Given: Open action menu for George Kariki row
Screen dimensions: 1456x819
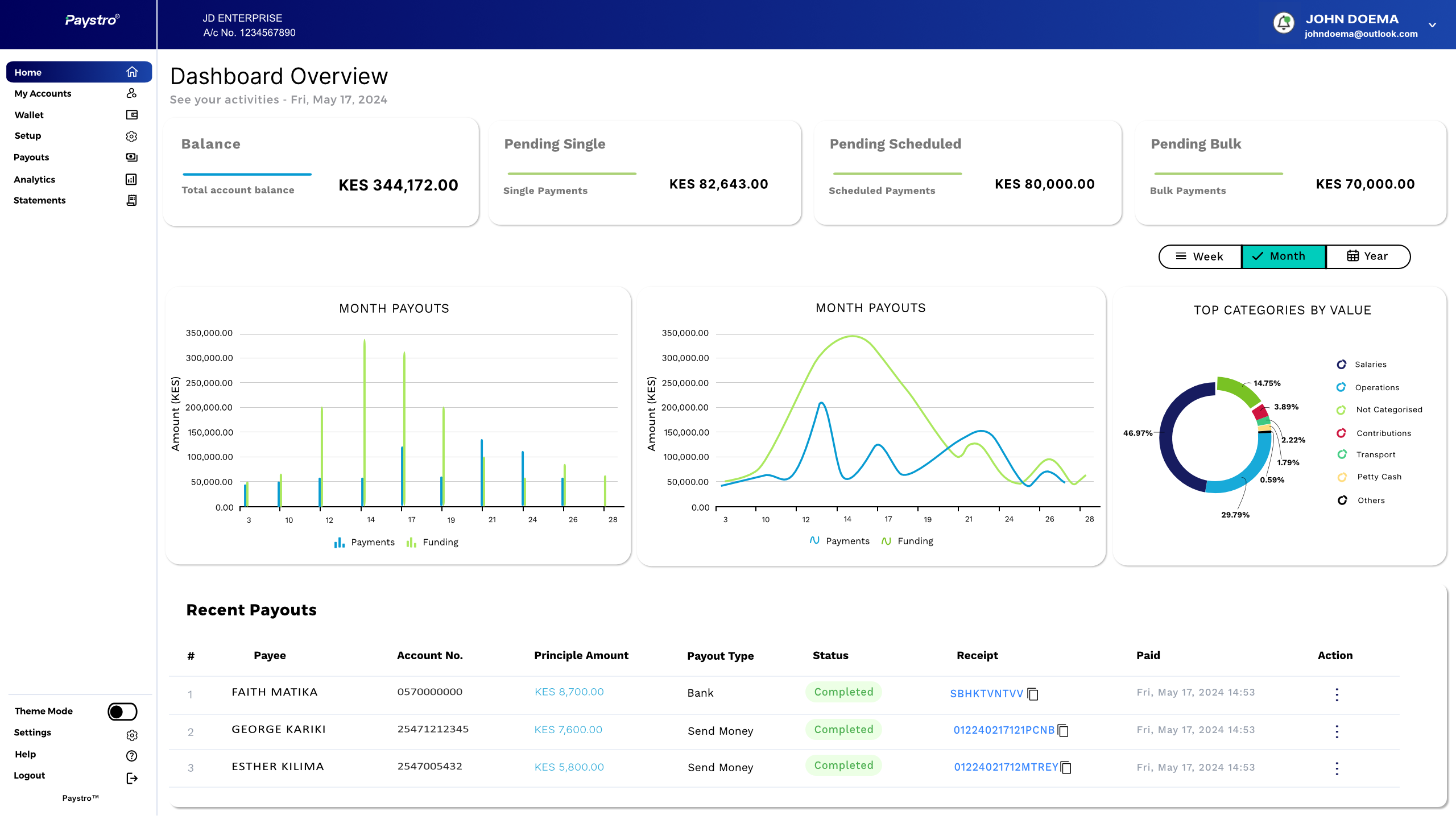Looking at the screenshot, I should [1337, 731].
